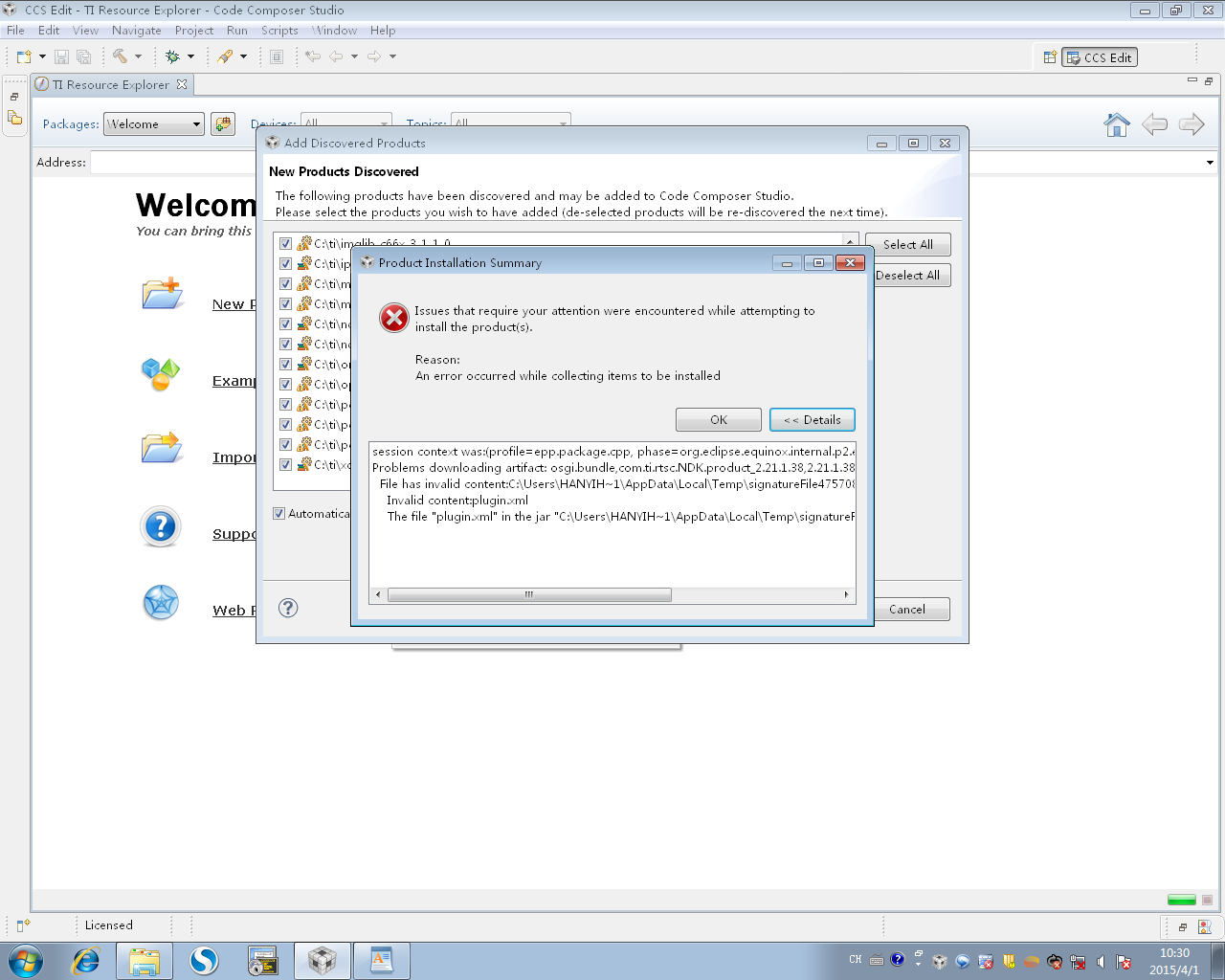Open the Navigate menu

coord(137,31)
